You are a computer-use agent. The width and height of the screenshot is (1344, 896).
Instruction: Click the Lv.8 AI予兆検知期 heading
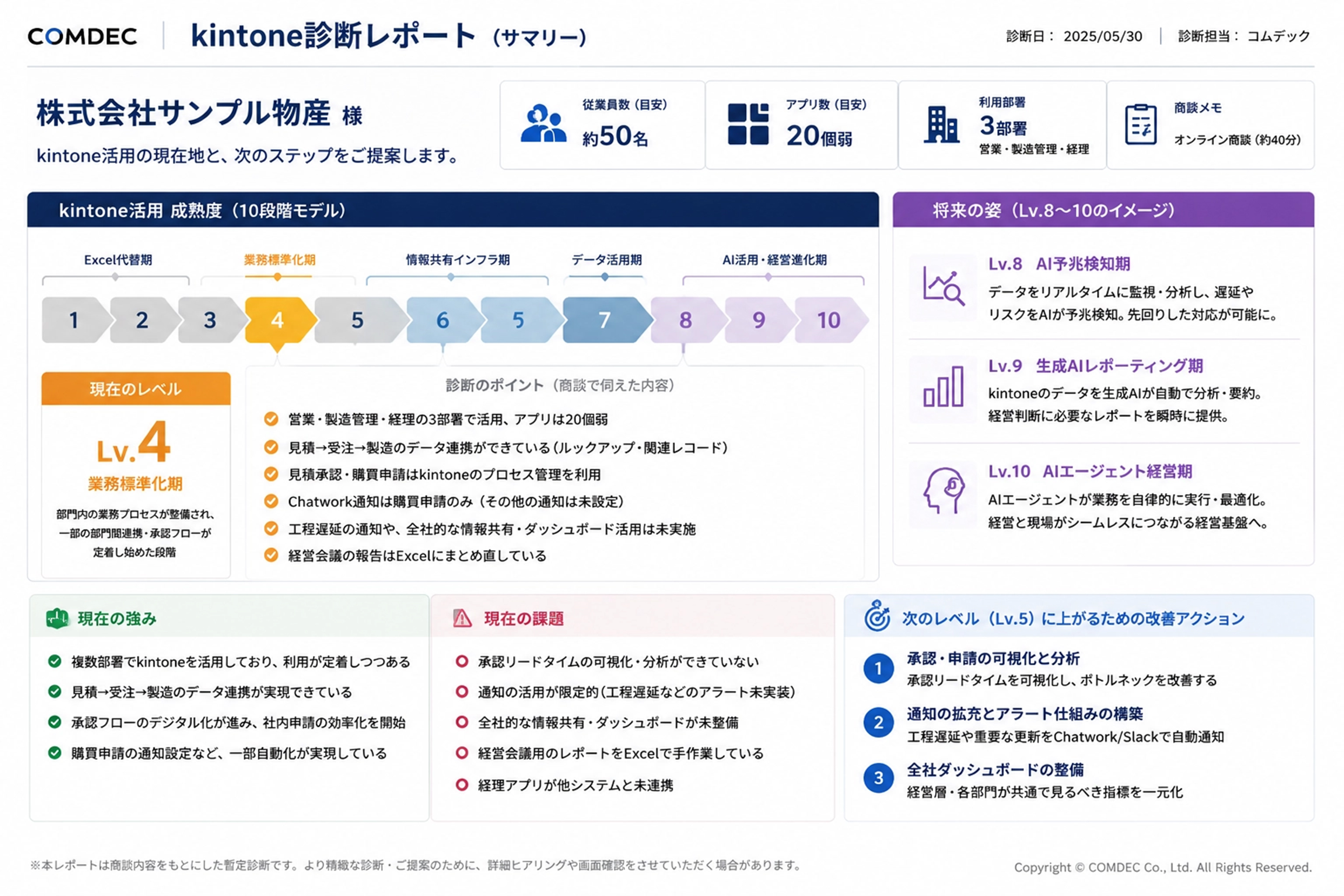tap(1059, 263)
